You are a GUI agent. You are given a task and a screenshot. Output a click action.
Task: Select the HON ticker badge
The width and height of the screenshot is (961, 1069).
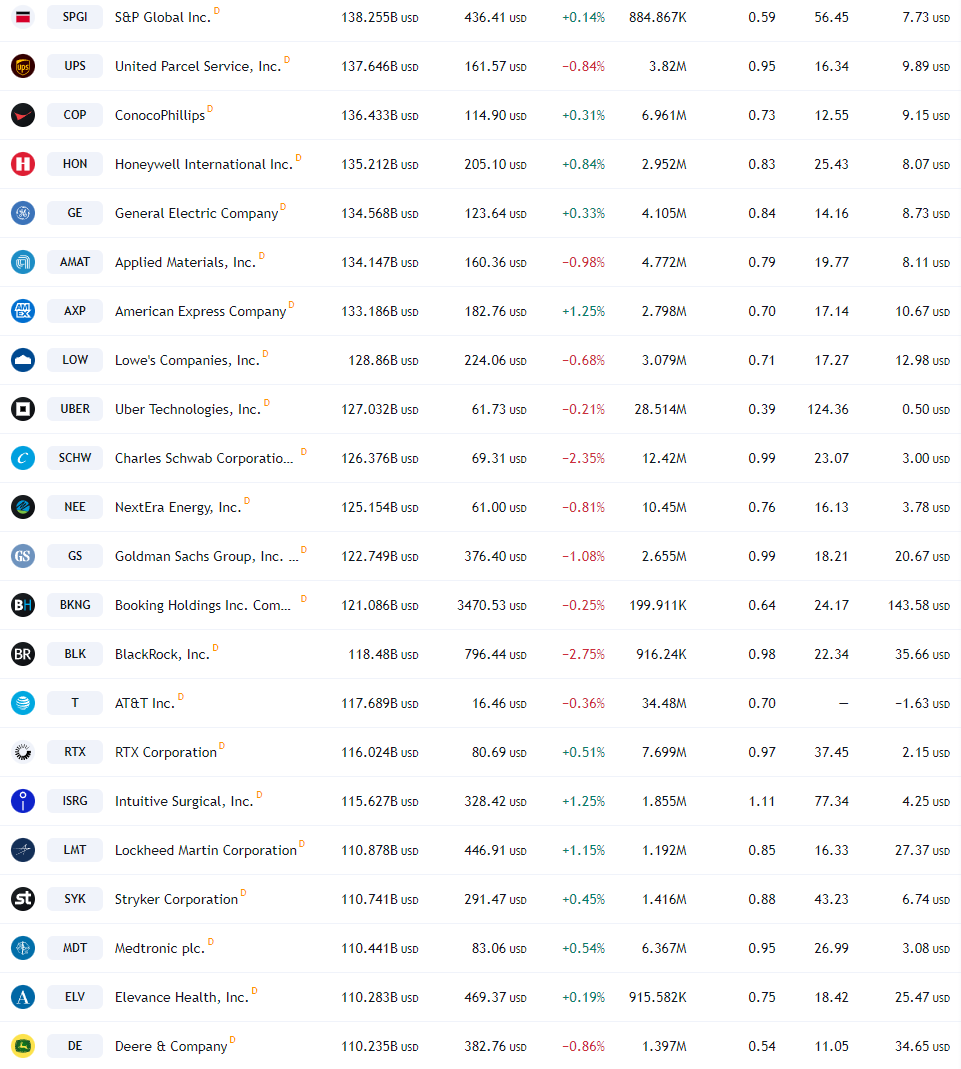(x=75, y=164)
